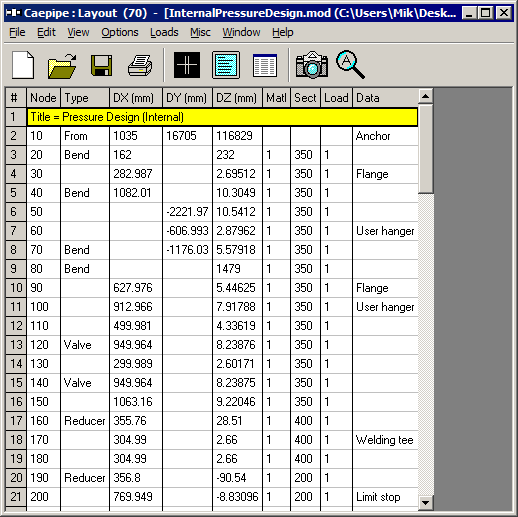Click the scrollbar up arrow

(x=425, y=96)
